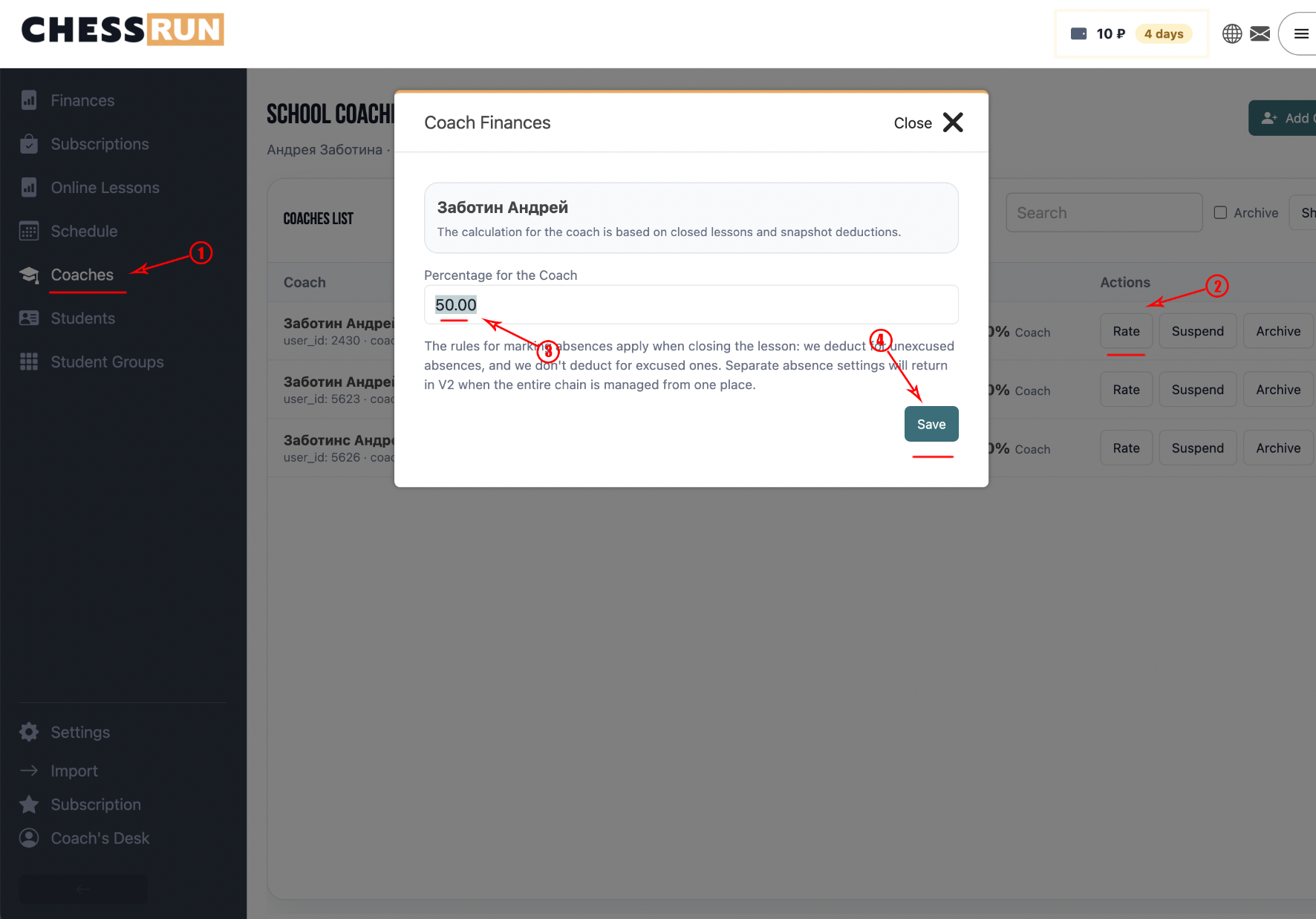Click Rate for user_id 2430

tap(1126, 331)
